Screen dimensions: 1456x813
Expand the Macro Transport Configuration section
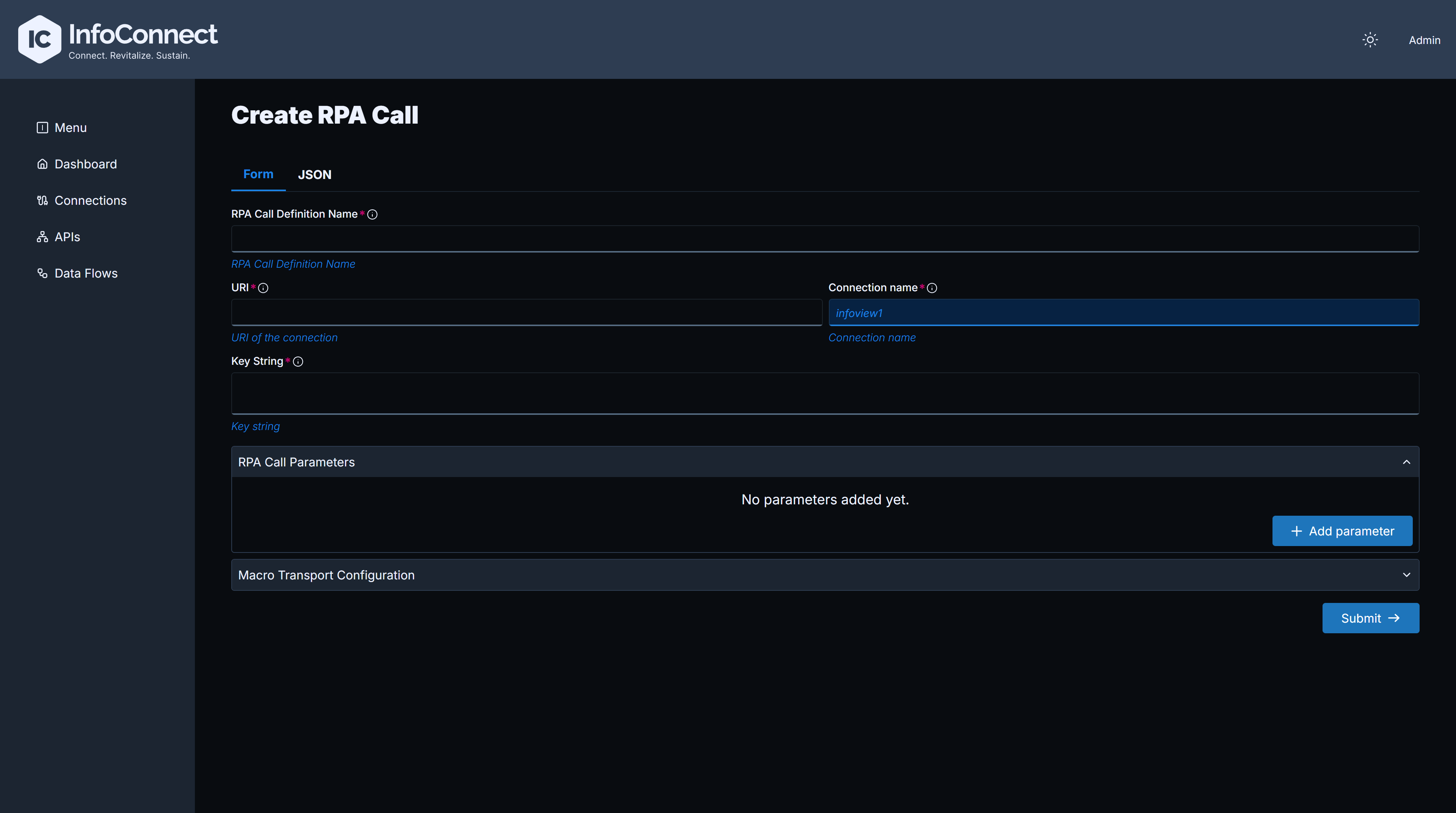[1406, 575]
